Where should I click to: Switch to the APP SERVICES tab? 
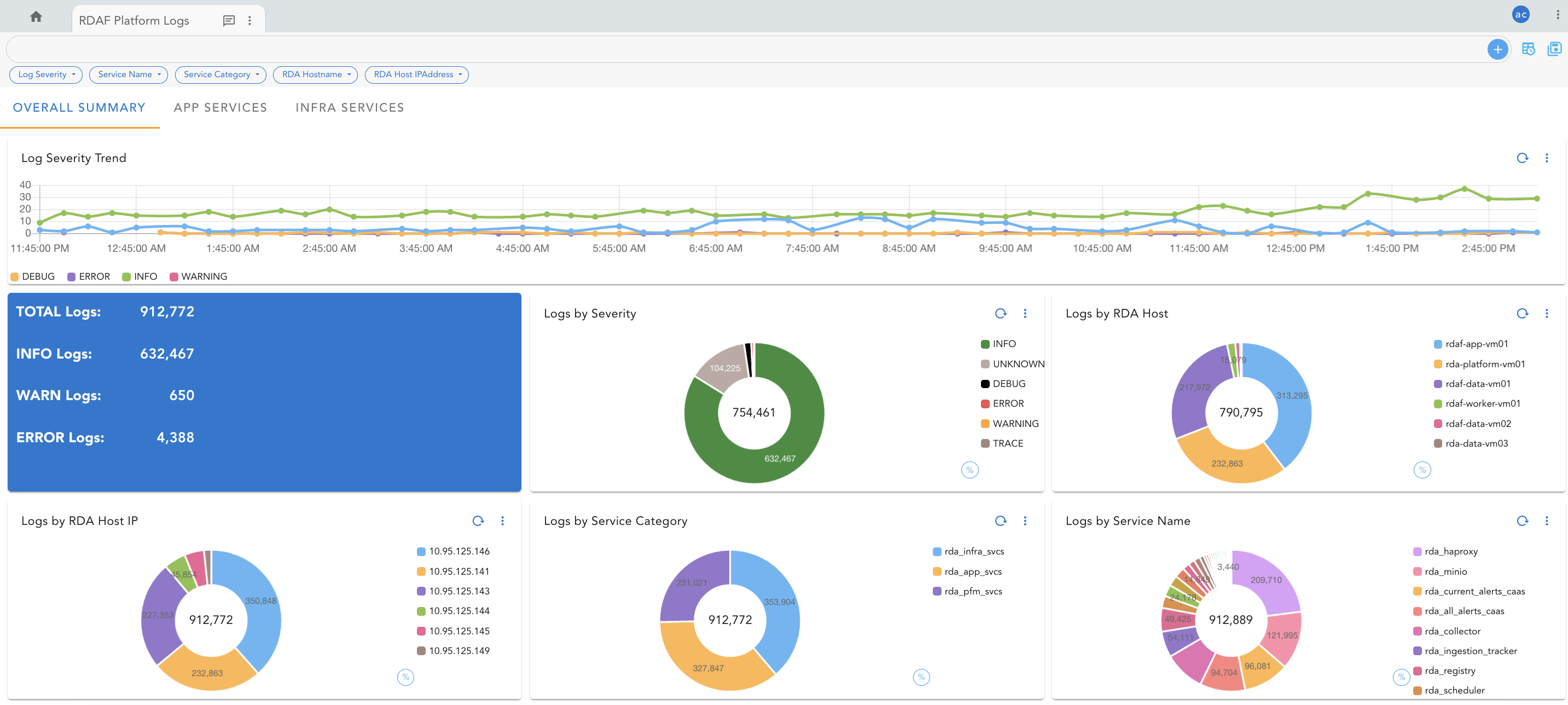(220, 108)
